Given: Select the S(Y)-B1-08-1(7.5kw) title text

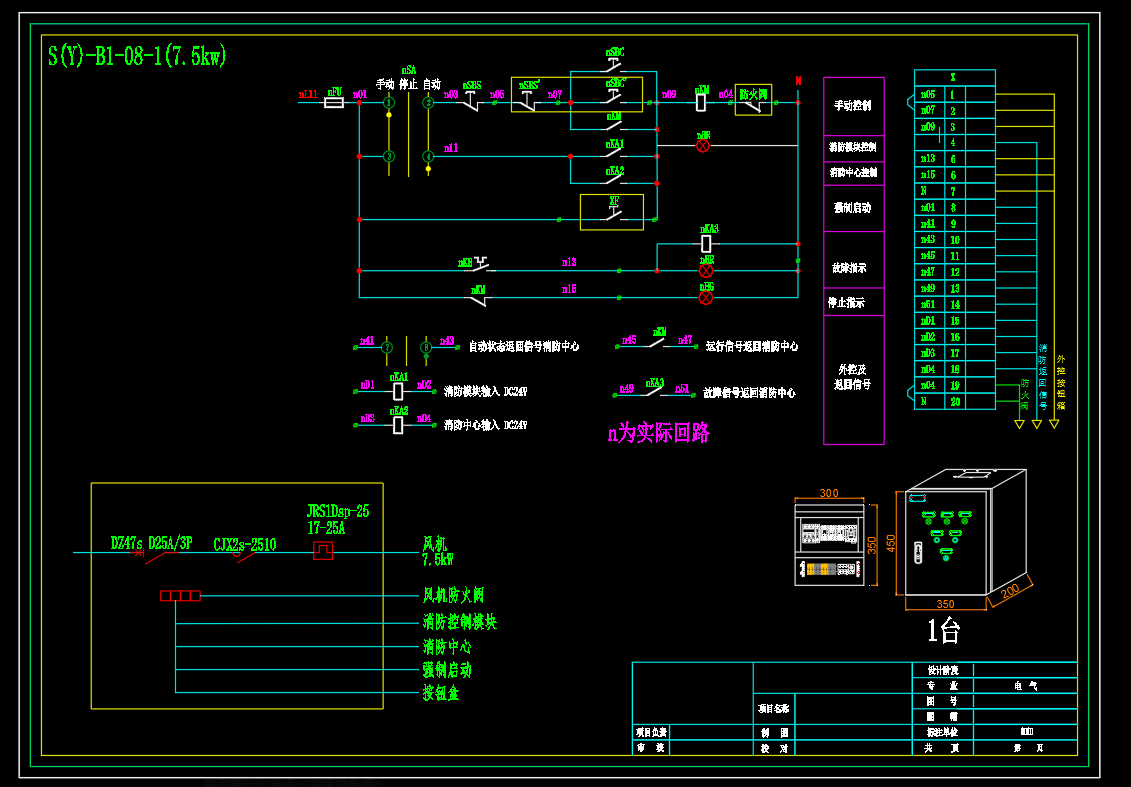Looking at the screenshot, I should pyautogui.click(x=138, y=56).
